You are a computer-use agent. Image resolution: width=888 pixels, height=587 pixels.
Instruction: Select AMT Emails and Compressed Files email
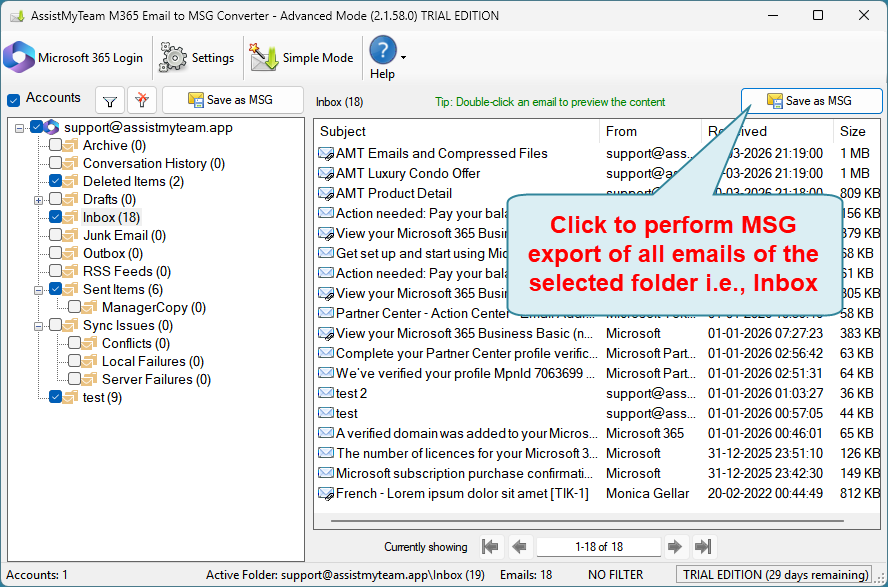442,153
